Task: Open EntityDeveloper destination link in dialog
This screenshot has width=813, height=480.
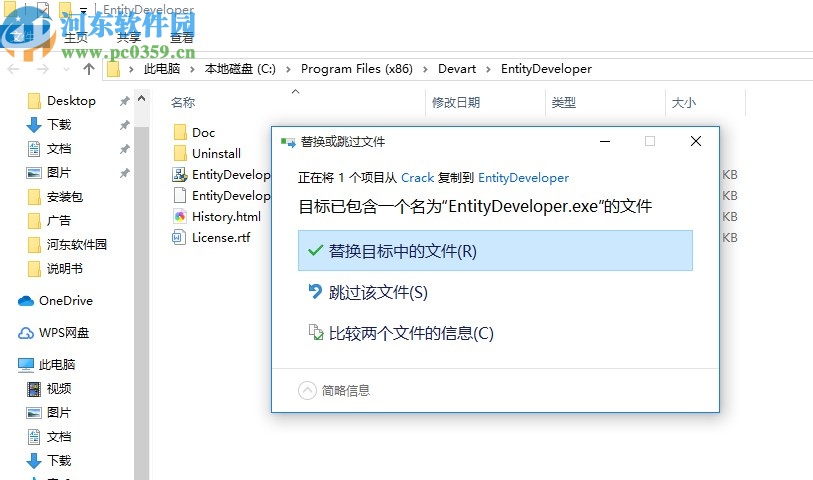Action: (x=523, y=178)
